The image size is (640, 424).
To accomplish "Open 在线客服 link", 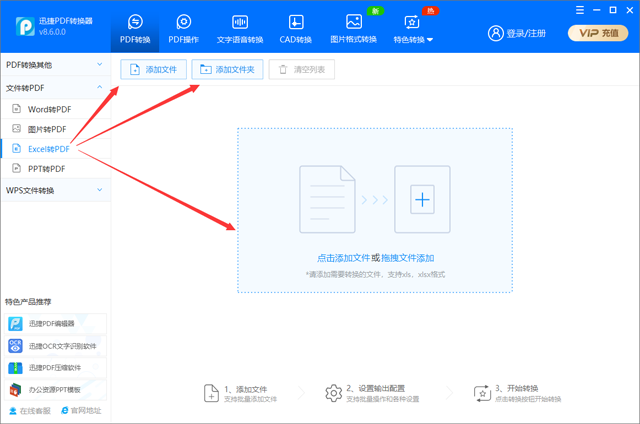I will (x=30, y=411).
